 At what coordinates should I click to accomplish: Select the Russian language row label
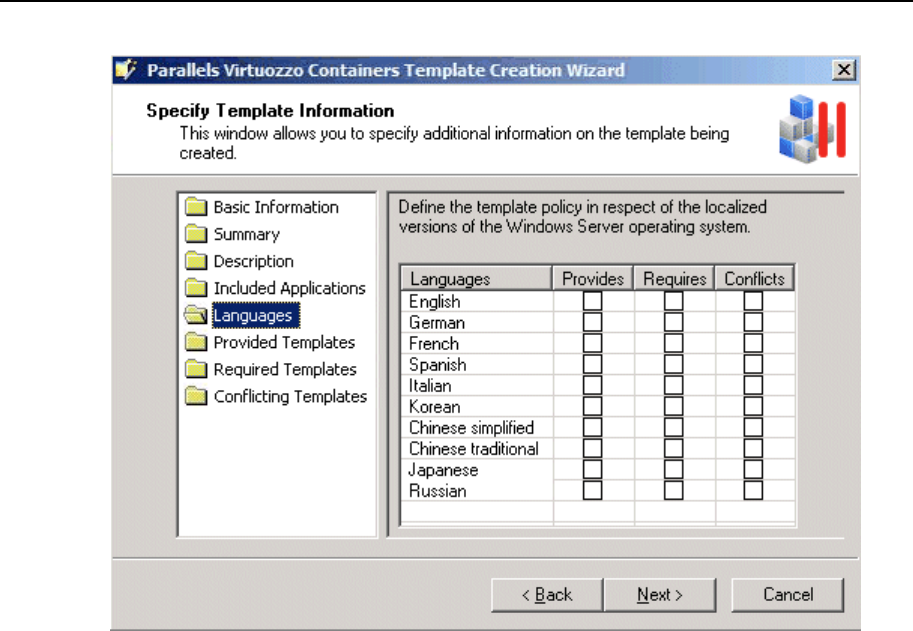pos(437,491)
